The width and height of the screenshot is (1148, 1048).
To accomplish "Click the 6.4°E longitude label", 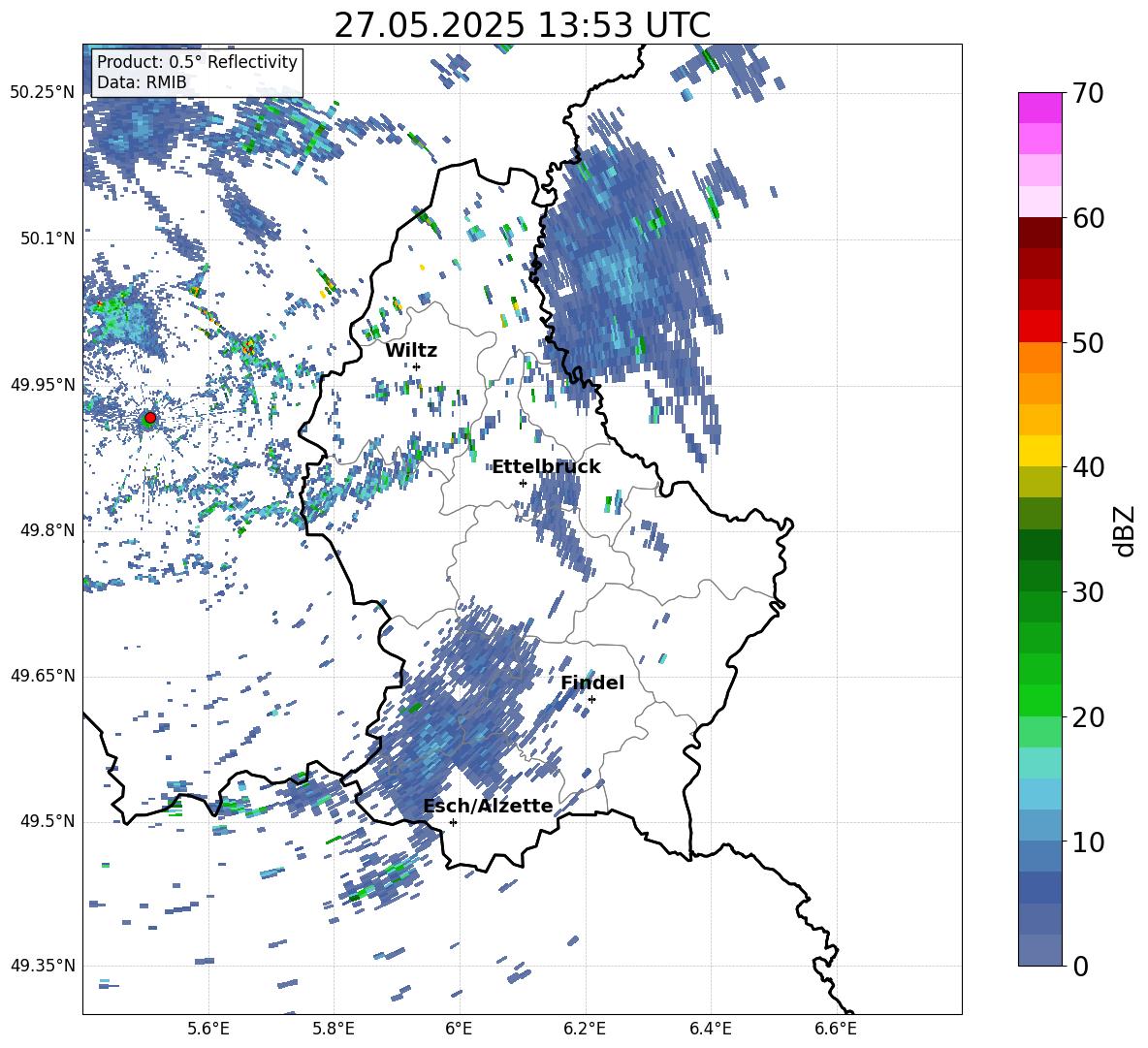I will point(710,1029).
